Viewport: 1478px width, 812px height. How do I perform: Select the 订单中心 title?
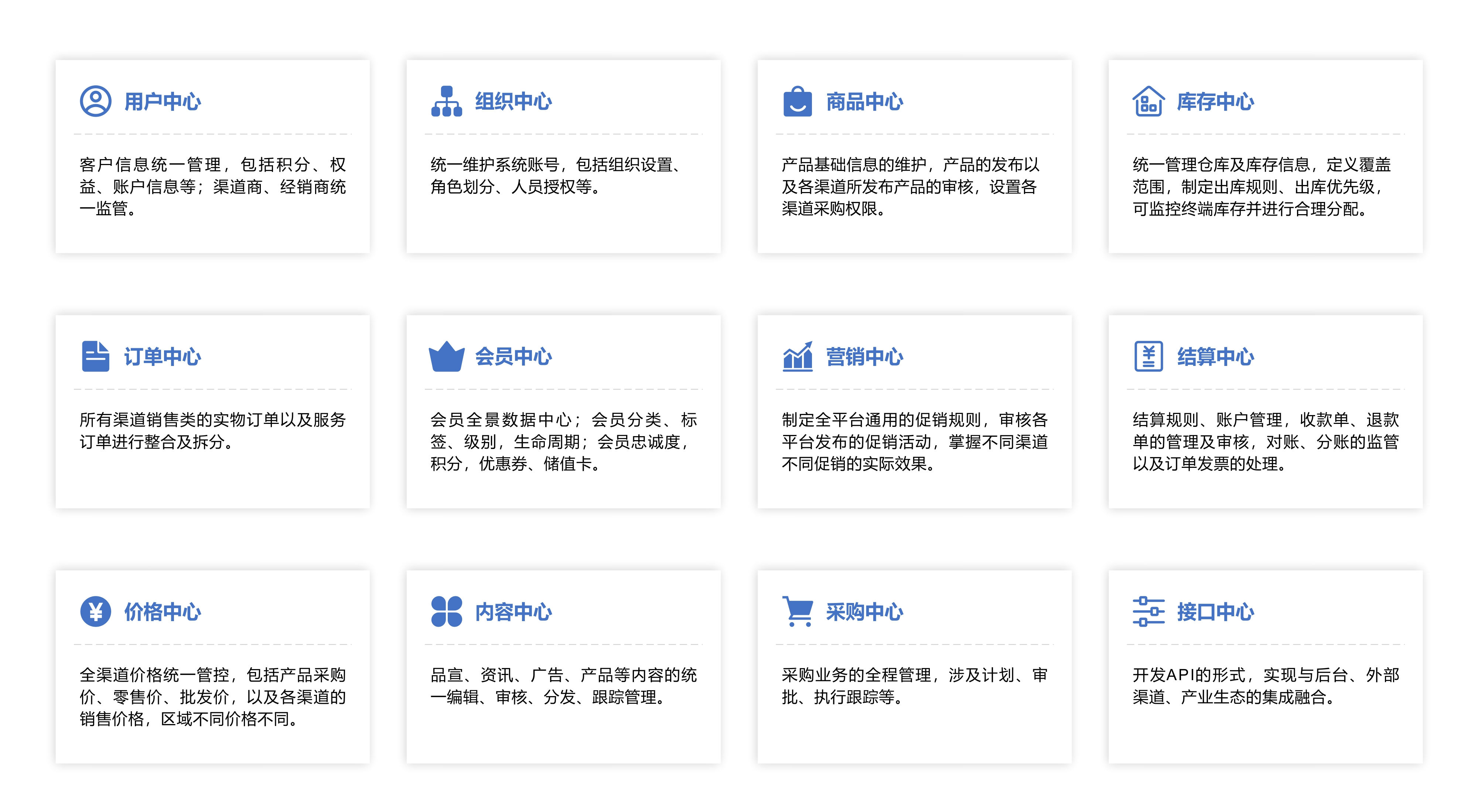click(x=163, y=357)
